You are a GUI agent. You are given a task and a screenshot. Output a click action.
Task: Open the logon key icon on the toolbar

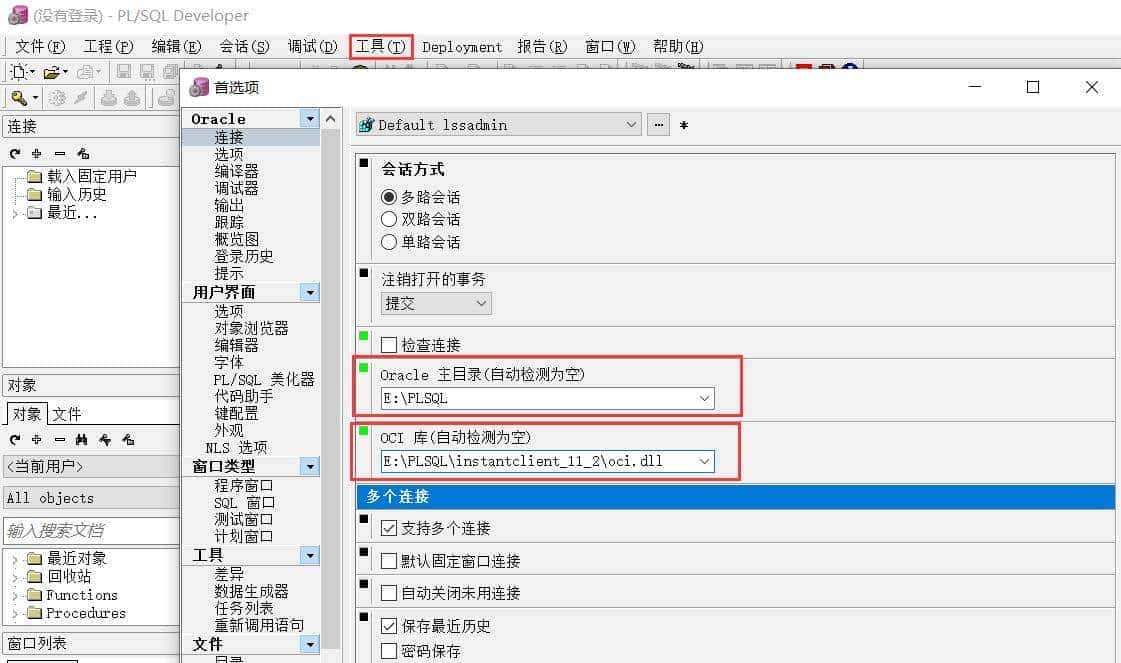19,97
